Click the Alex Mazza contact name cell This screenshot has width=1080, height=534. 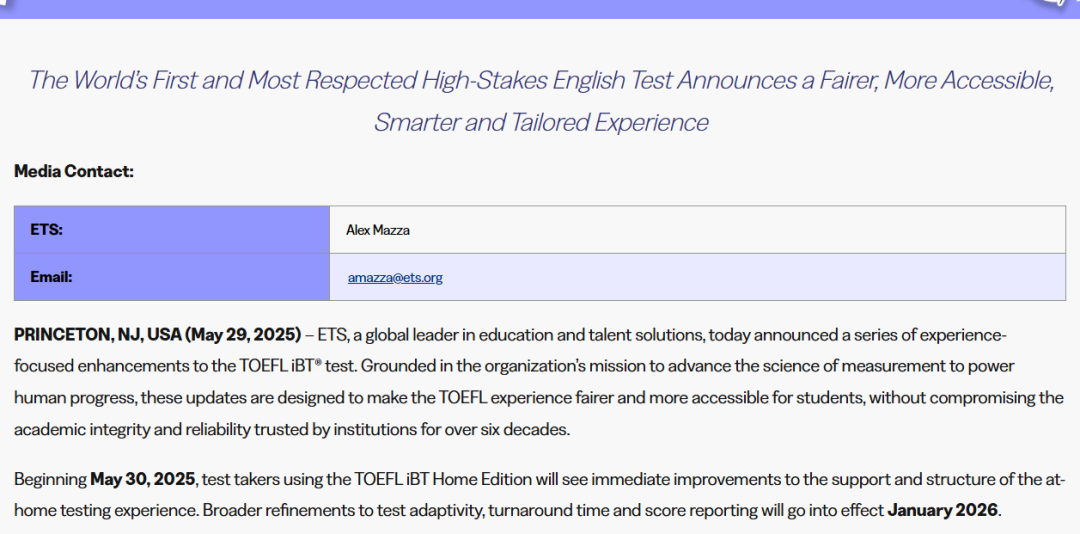[x=697, y=230]
